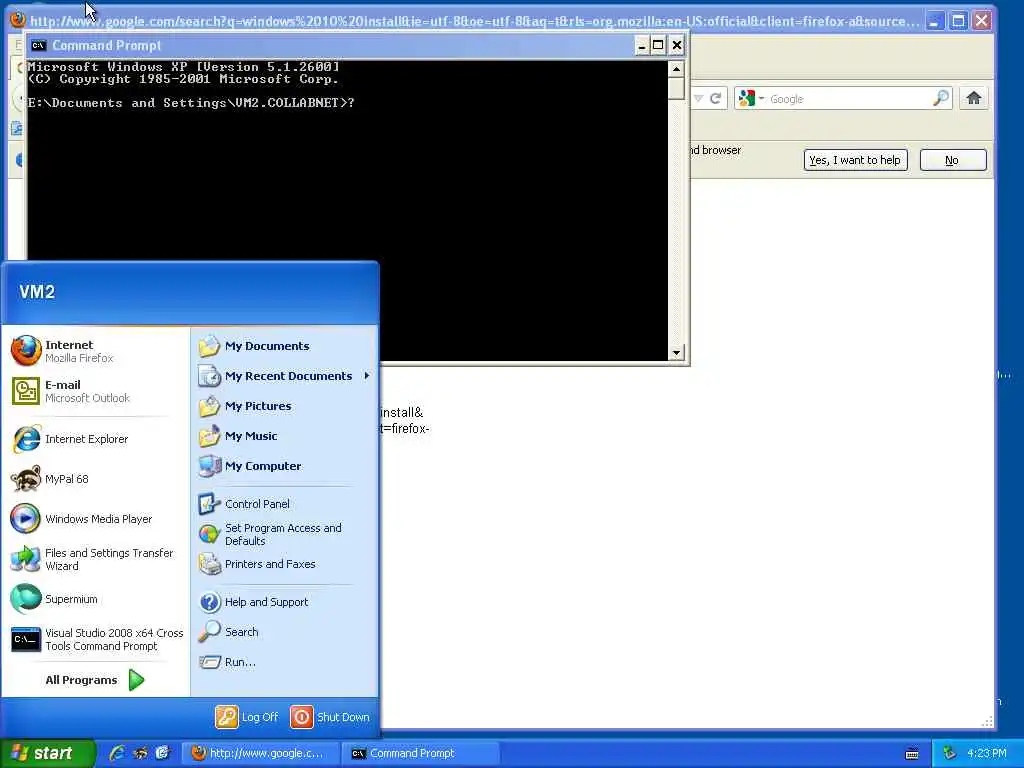1024x768 pixels.
Task: Open Set Program Access and Defaults
Action: coord(285,534)
